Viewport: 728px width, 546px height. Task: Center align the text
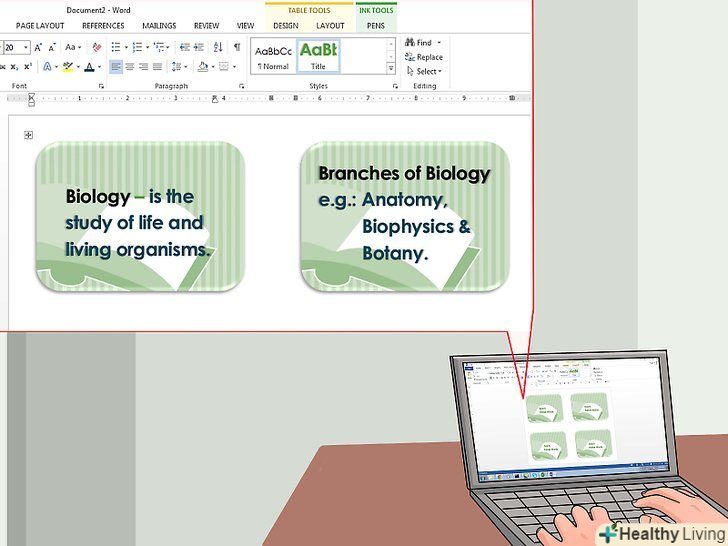(x=130, y=67)
